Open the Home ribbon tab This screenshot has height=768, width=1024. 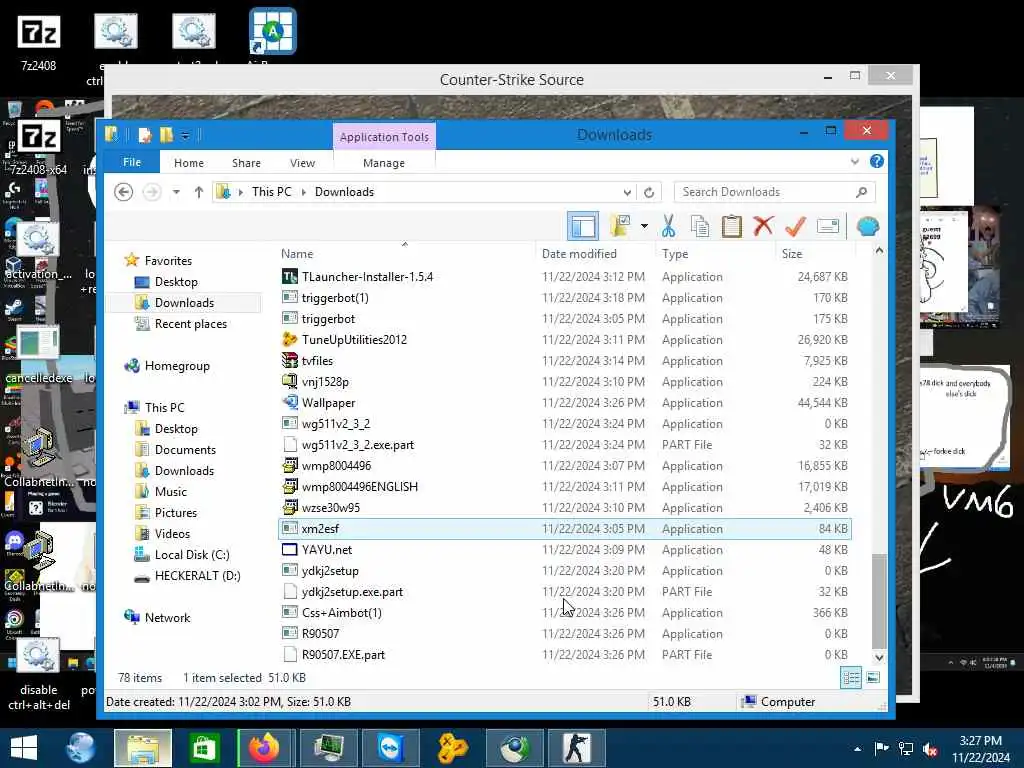pyautogui.click(x=189, y=163)
